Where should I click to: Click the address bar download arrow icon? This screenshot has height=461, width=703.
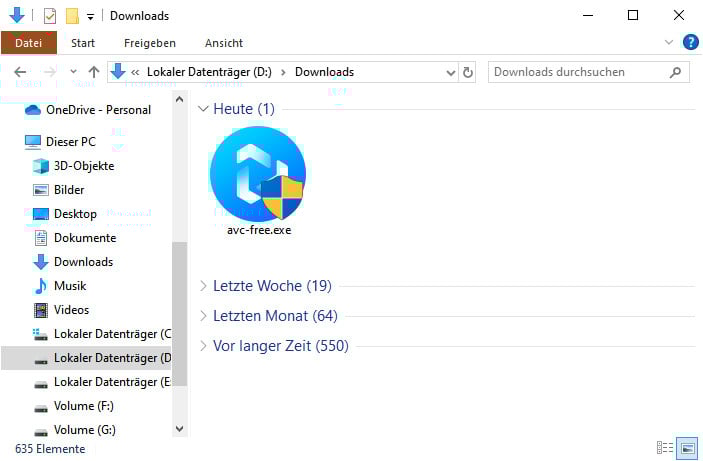[x=118, y=71]
